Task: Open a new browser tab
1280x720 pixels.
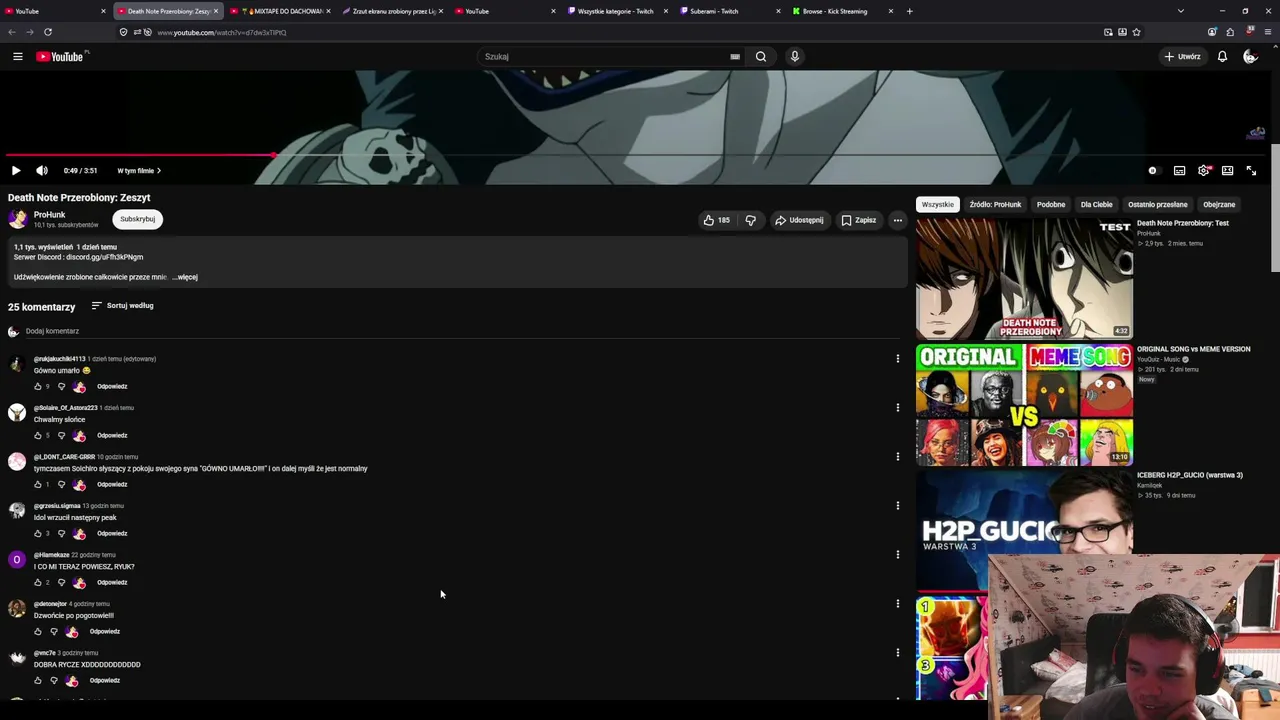Action: [909, 11]
